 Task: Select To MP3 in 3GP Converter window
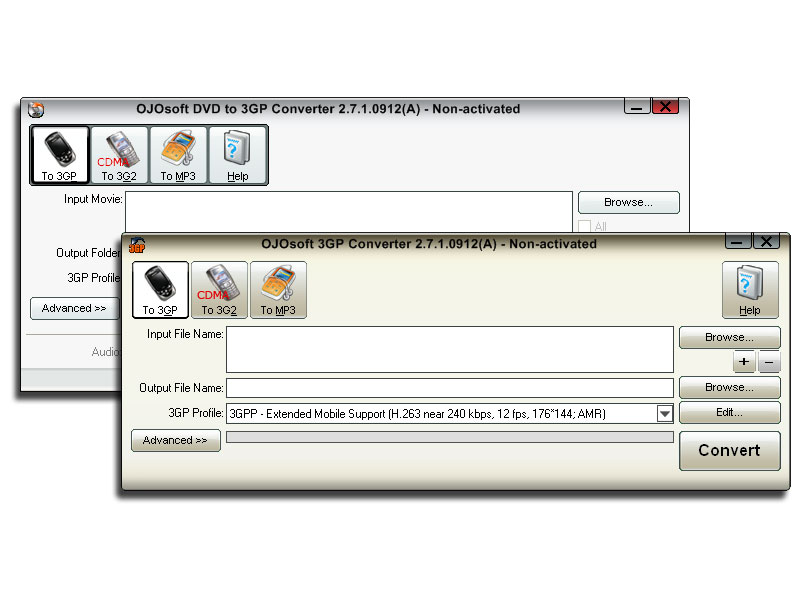click(279, 289)
